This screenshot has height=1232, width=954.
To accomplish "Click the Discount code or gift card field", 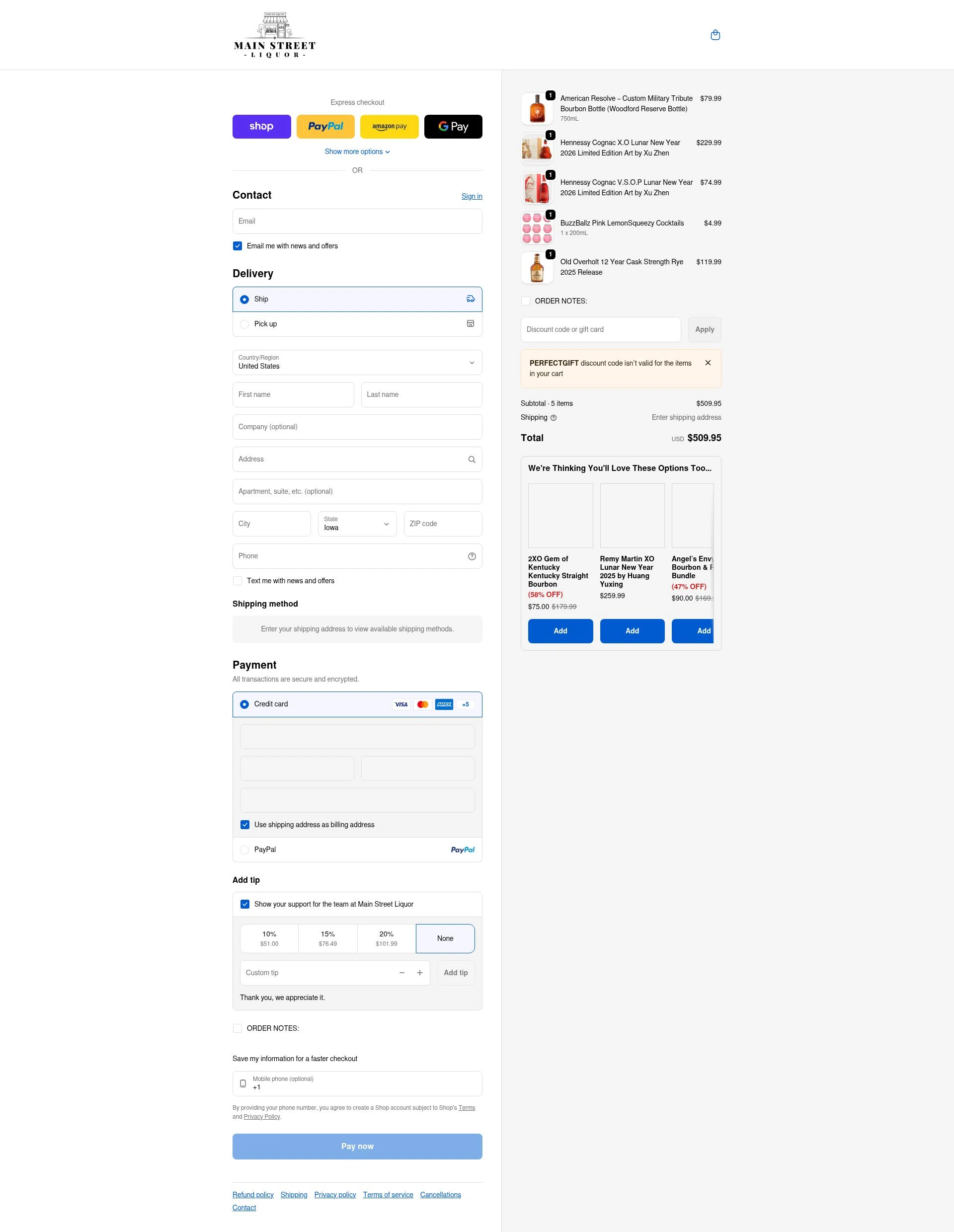I will tap(600, 329).
